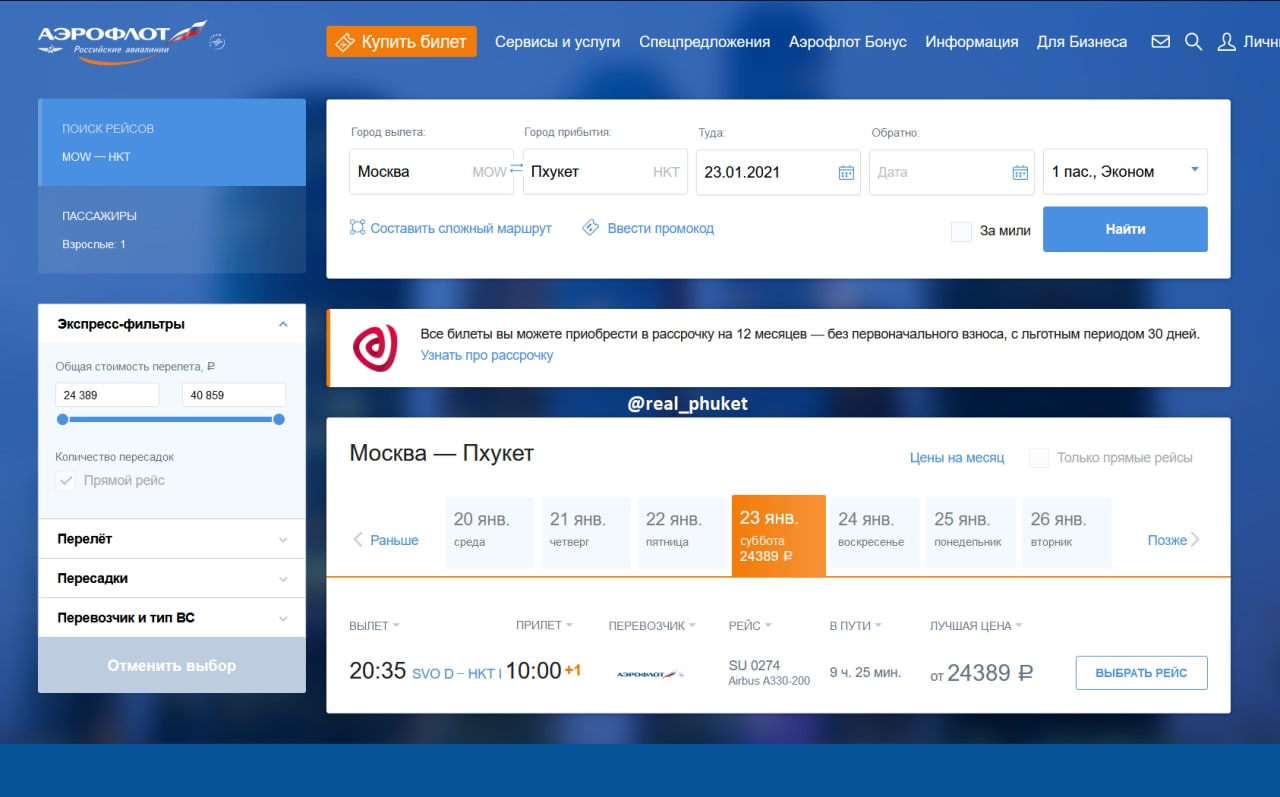Open the ПАССАЖИРЫ sidebar panel
The height and width of the screenshot is (797, 1280).
[172, 229]
